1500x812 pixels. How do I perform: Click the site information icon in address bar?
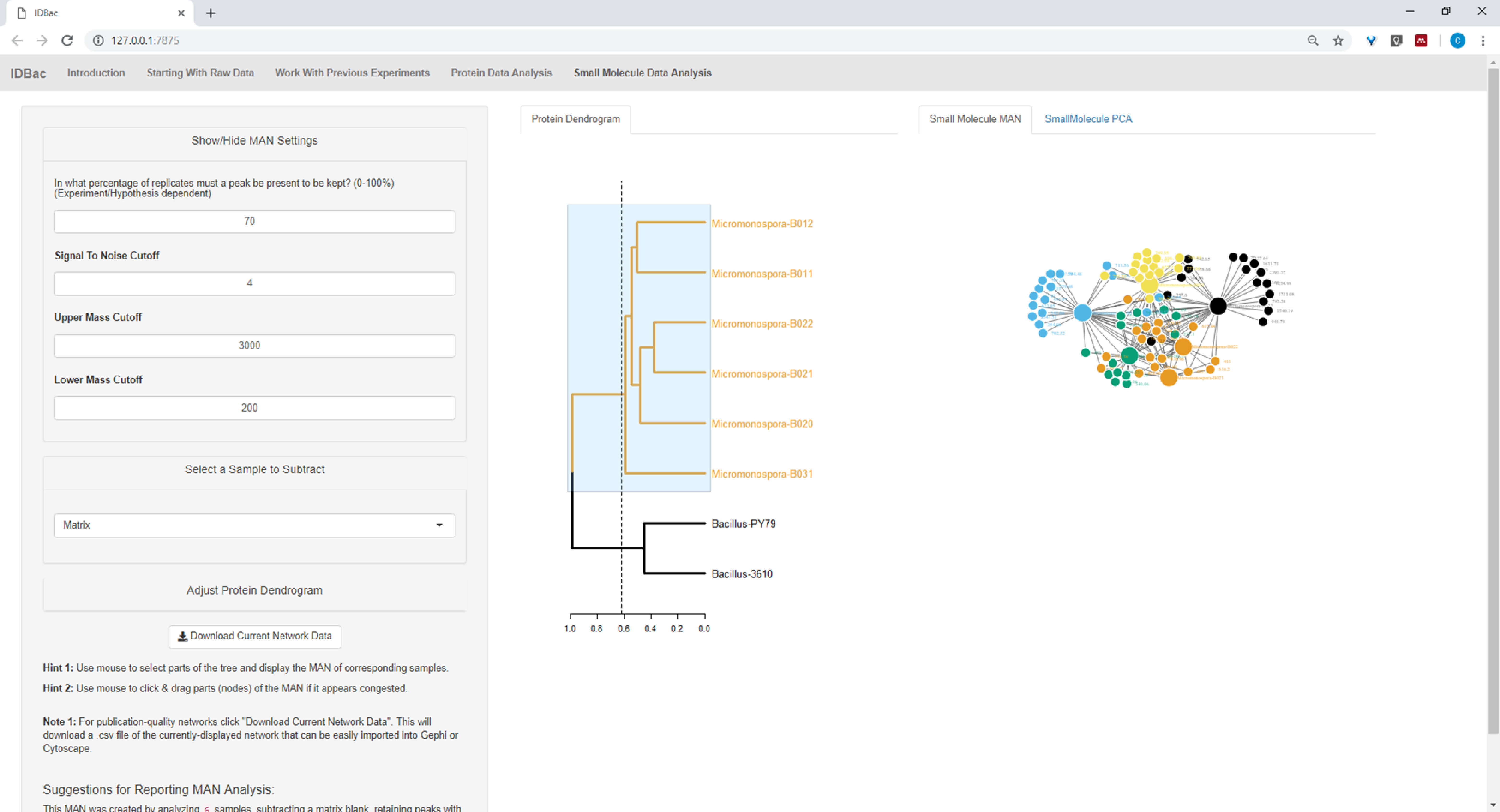pyautogui.click(x=98, y=40)
